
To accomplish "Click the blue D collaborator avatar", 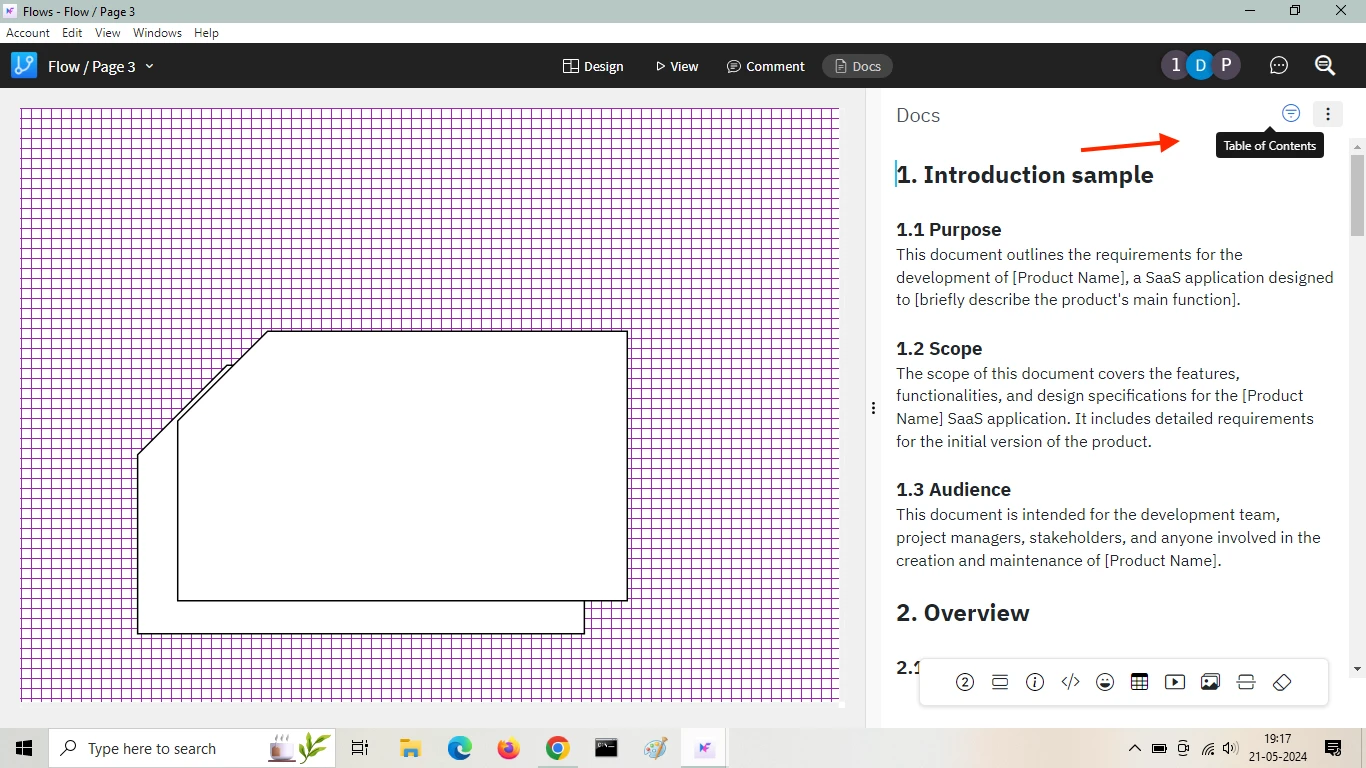I will pyautogui.click(x=1200, y=64).
